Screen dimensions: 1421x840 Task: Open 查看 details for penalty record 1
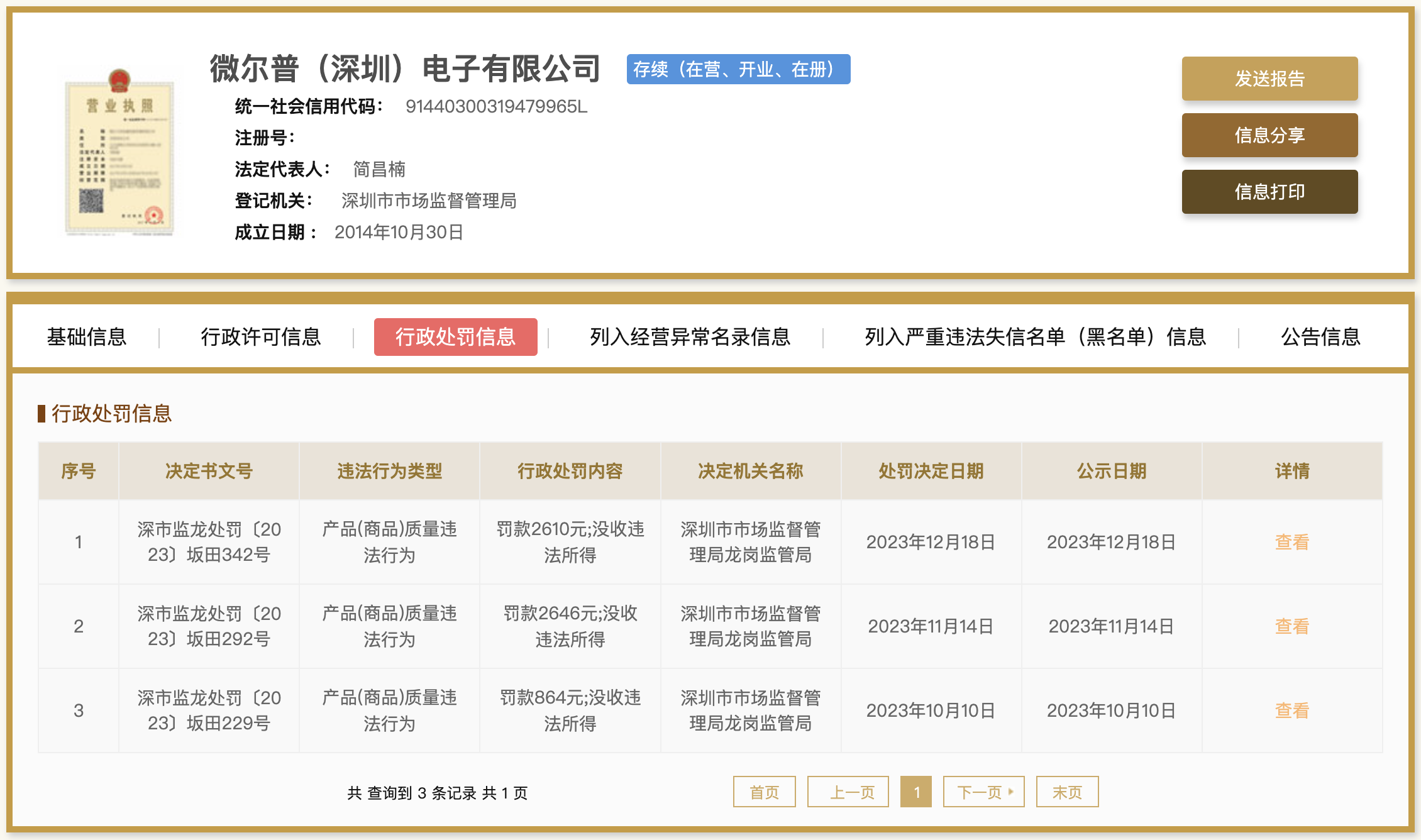[1291, 542]
